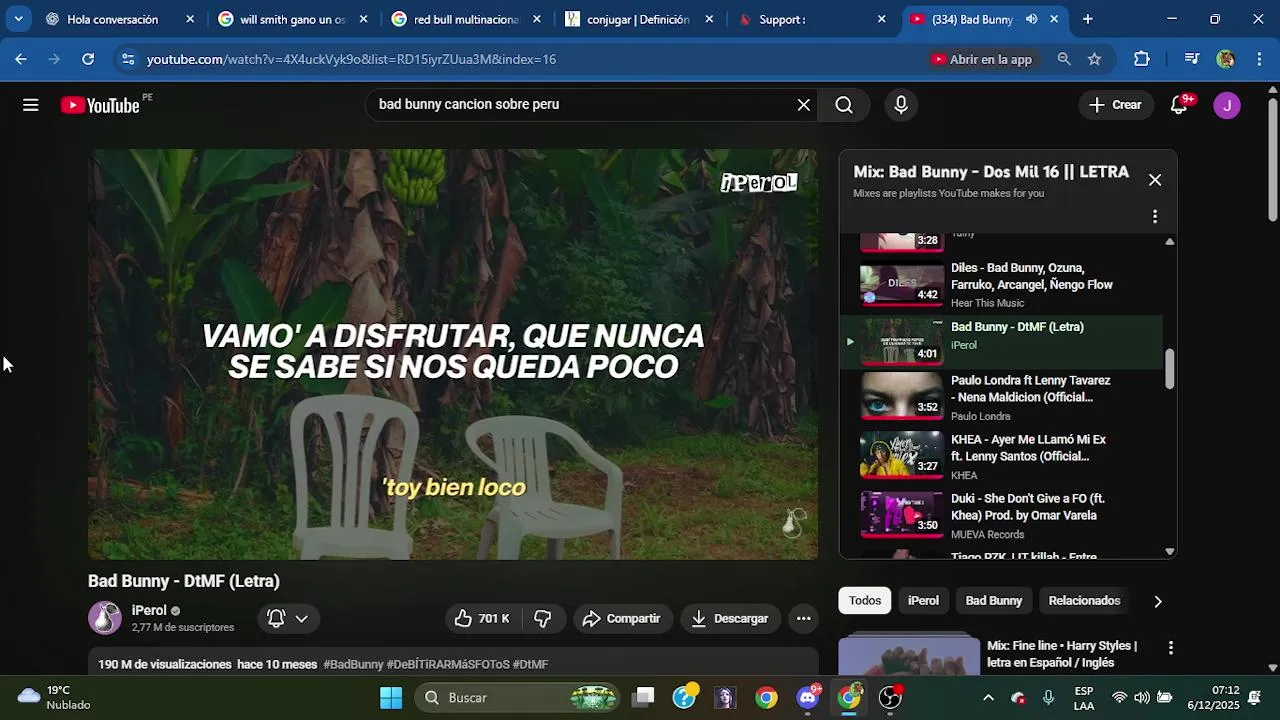
Task: Go to the YouTube home logo
Action: point(100,105)
